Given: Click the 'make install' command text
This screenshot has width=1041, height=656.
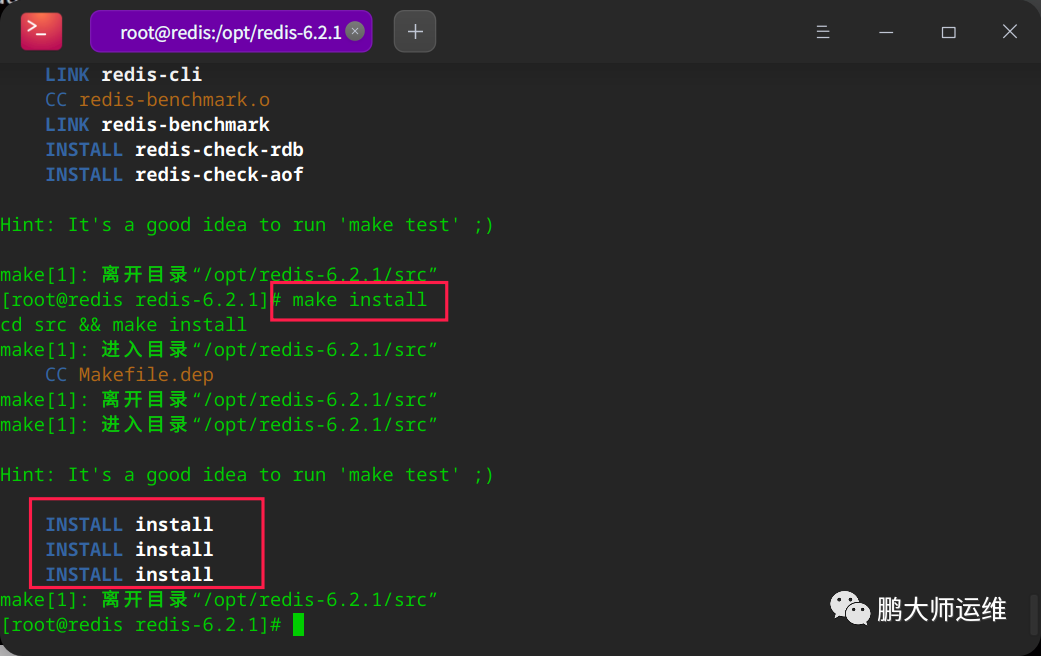Looking at the screenshot, I should [359, 300].
